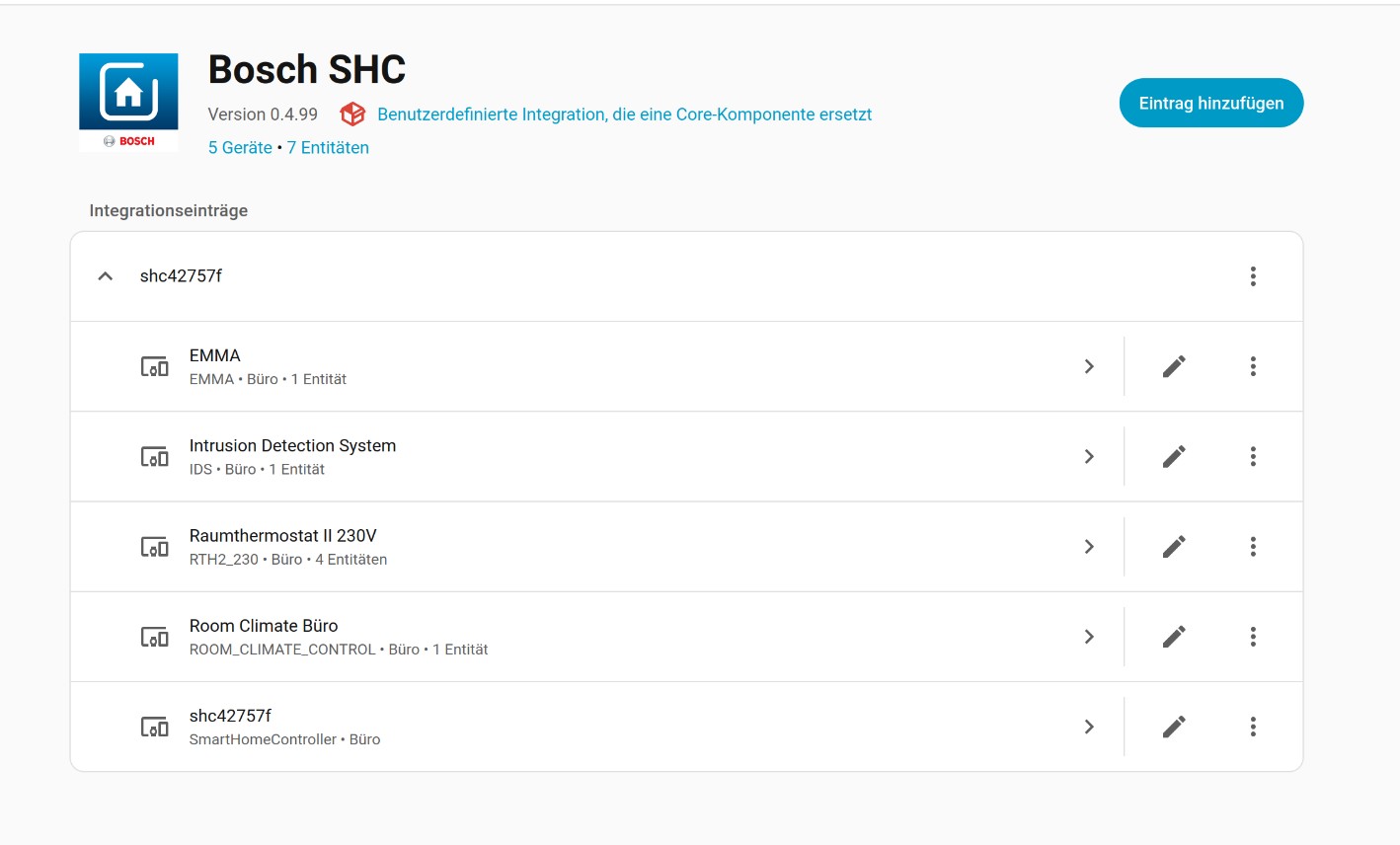Edit the EMMA device with pencil icon
This screenshot has width=1400, height=845.
pyautogui.click(x=1174, y=366)
